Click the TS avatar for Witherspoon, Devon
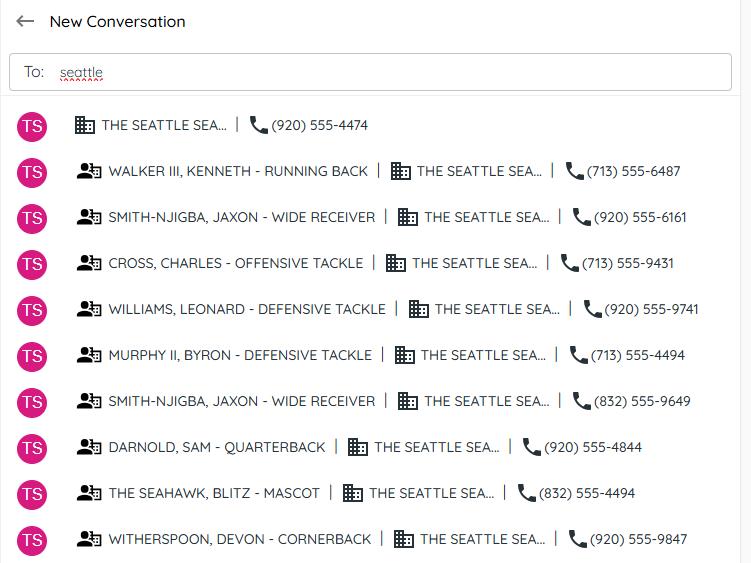 pos(32,539)
